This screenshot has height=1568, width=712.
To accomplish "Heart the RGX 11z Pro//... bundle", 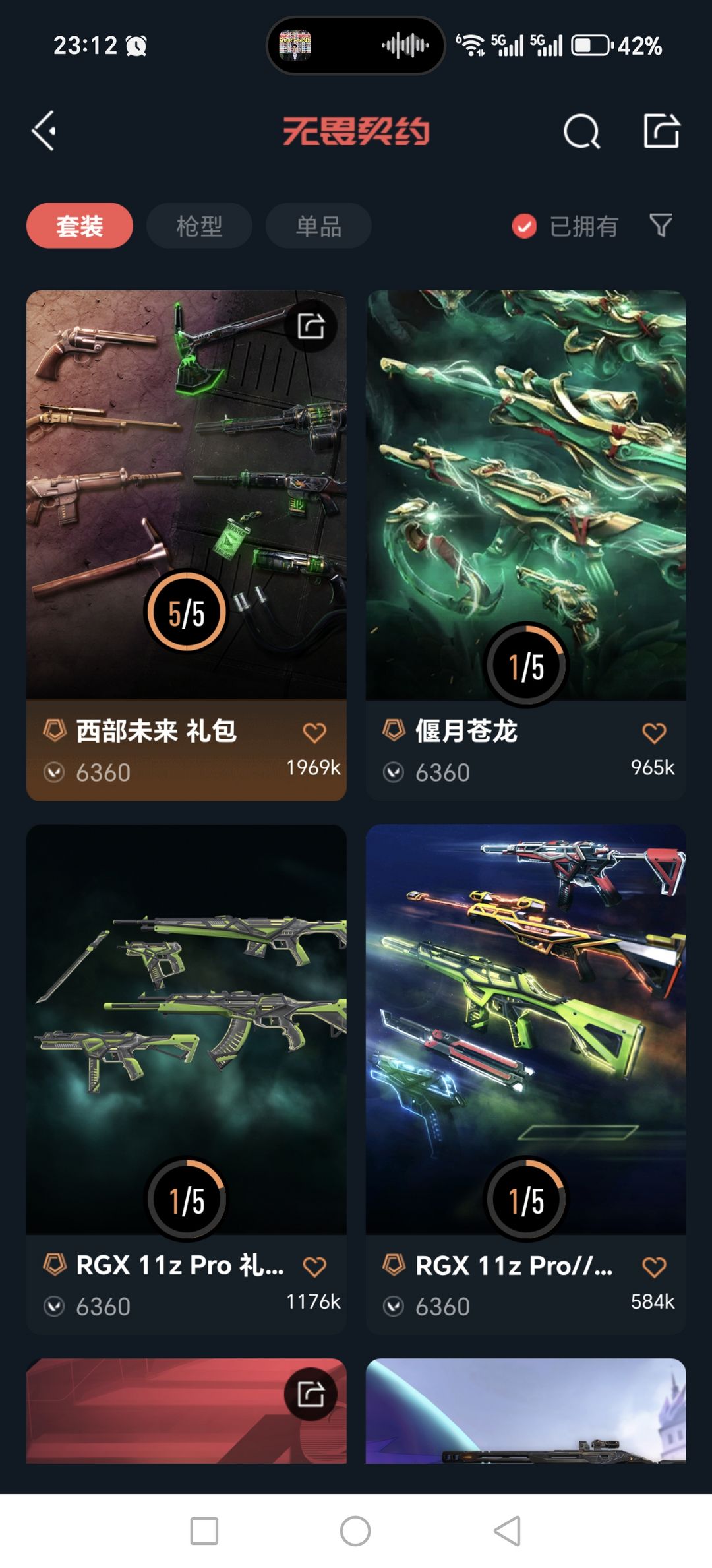I will 654,1266.
